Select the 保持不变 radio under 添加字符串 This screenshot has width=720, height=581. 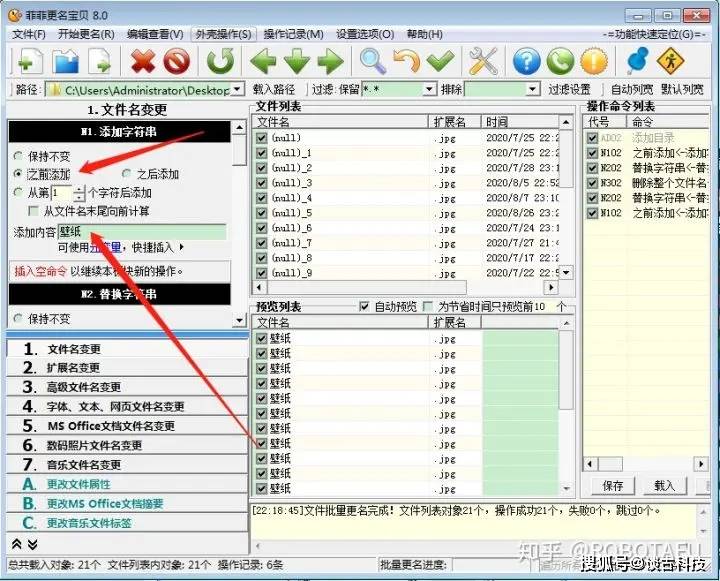point(18,156)
